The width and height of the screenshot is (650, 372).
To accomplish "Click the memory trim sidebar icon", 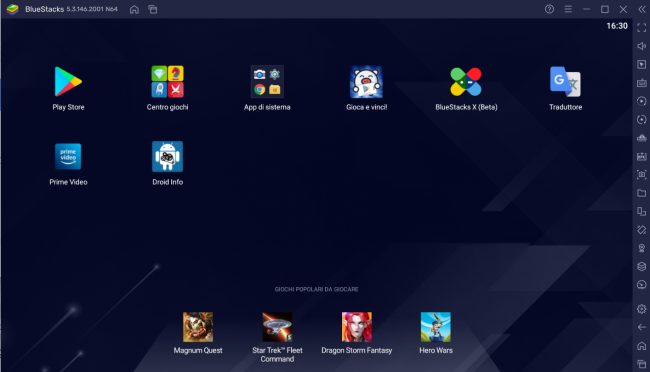I will pos(642,138).
